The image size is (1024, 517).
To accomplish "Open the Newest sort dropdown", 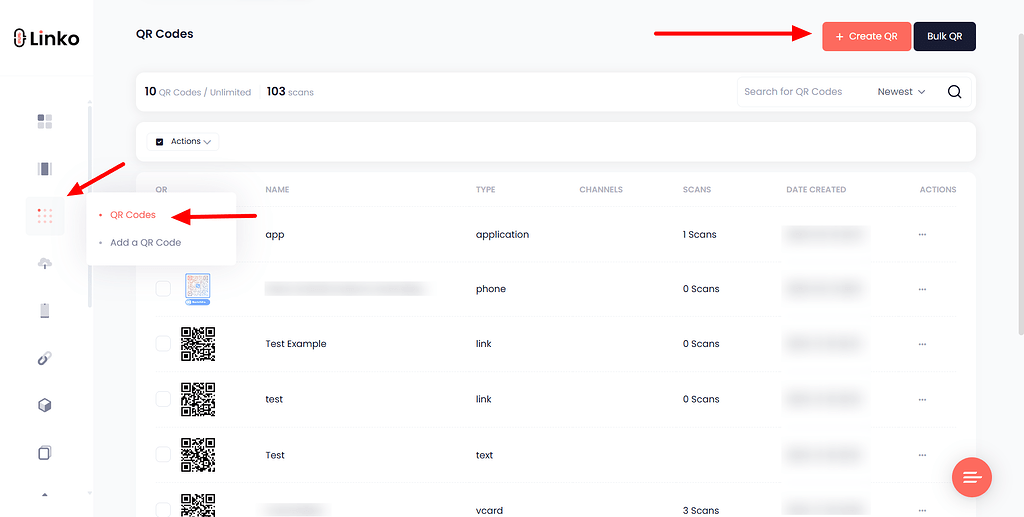I will coord(901,92).
